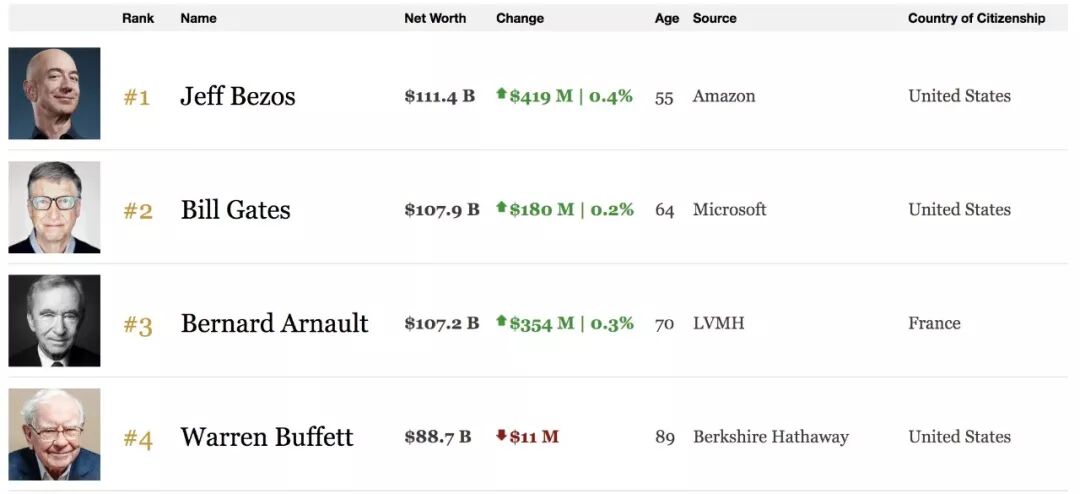Select Warren Buffett's photo thumbnail
This screenshot has height=494, width=1080.
[x=54, y=434]
